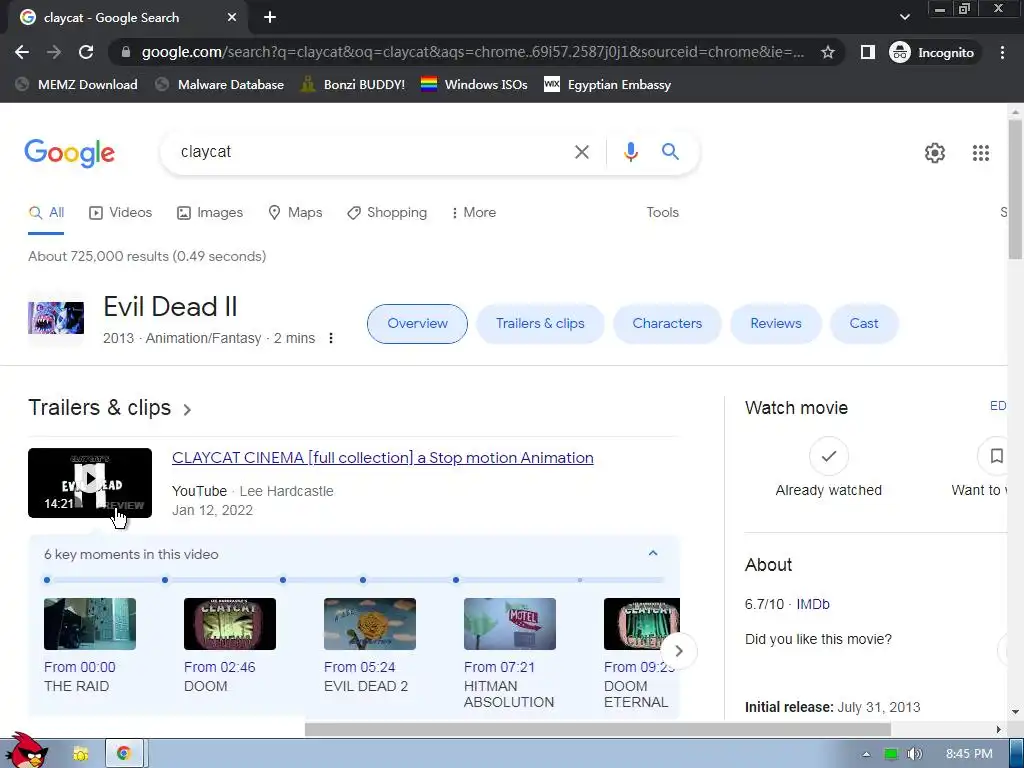
Task: Start voice search with the microphone icon
Action: (630, 152)
